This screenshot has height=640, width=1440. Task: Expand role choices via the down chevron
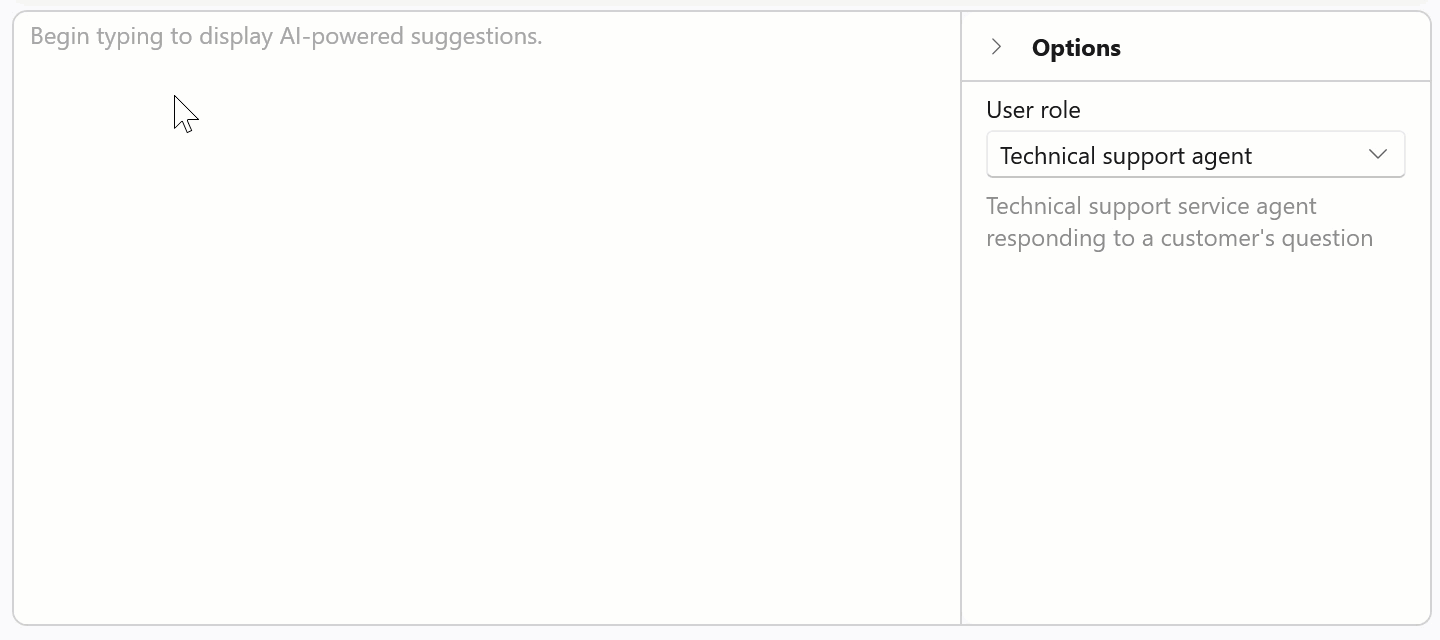[x=1377, y=155]
